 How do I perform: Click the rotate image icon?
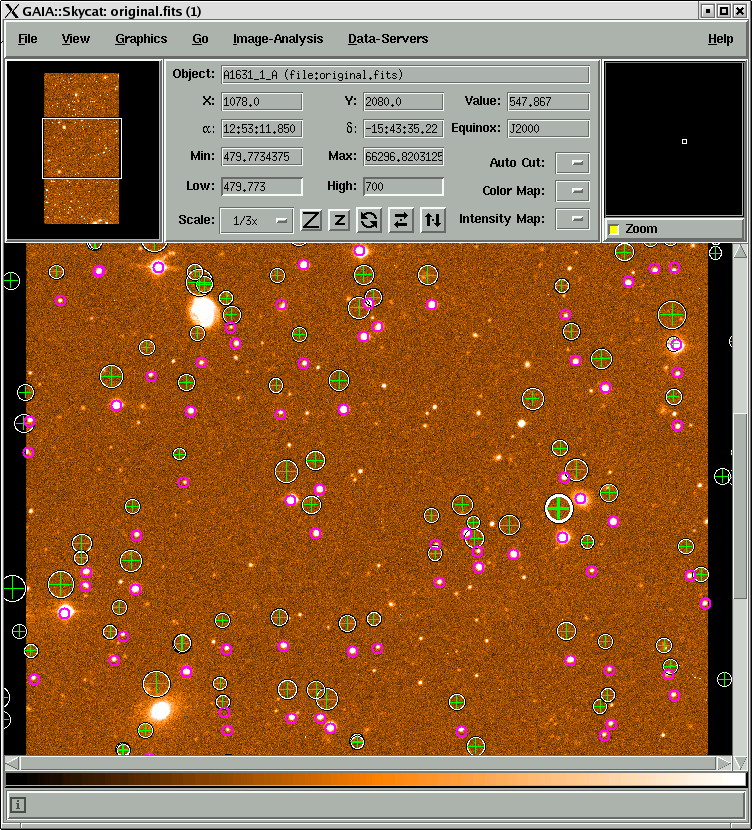[x=369, y=220]
